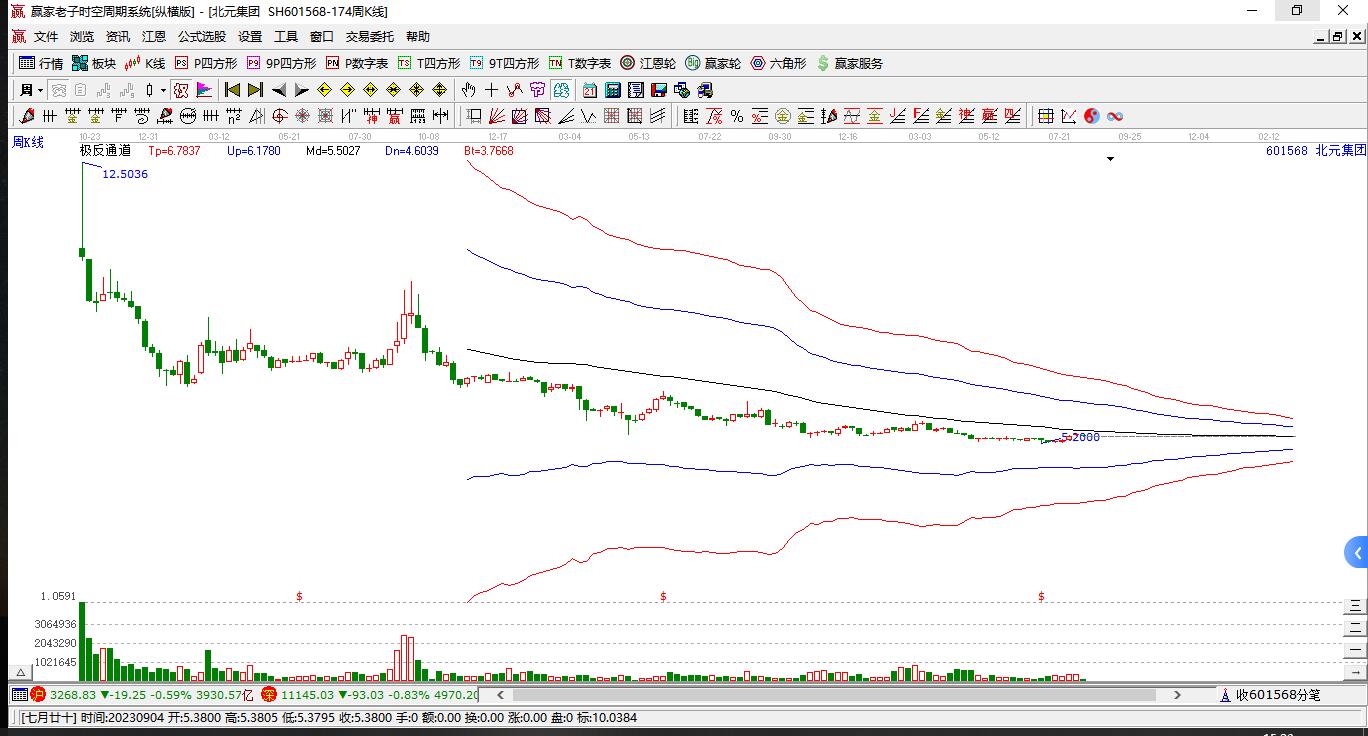The image size is (1368, 736).
Task: Step forward with the black right arrow
Action: [x=302, y=90]
